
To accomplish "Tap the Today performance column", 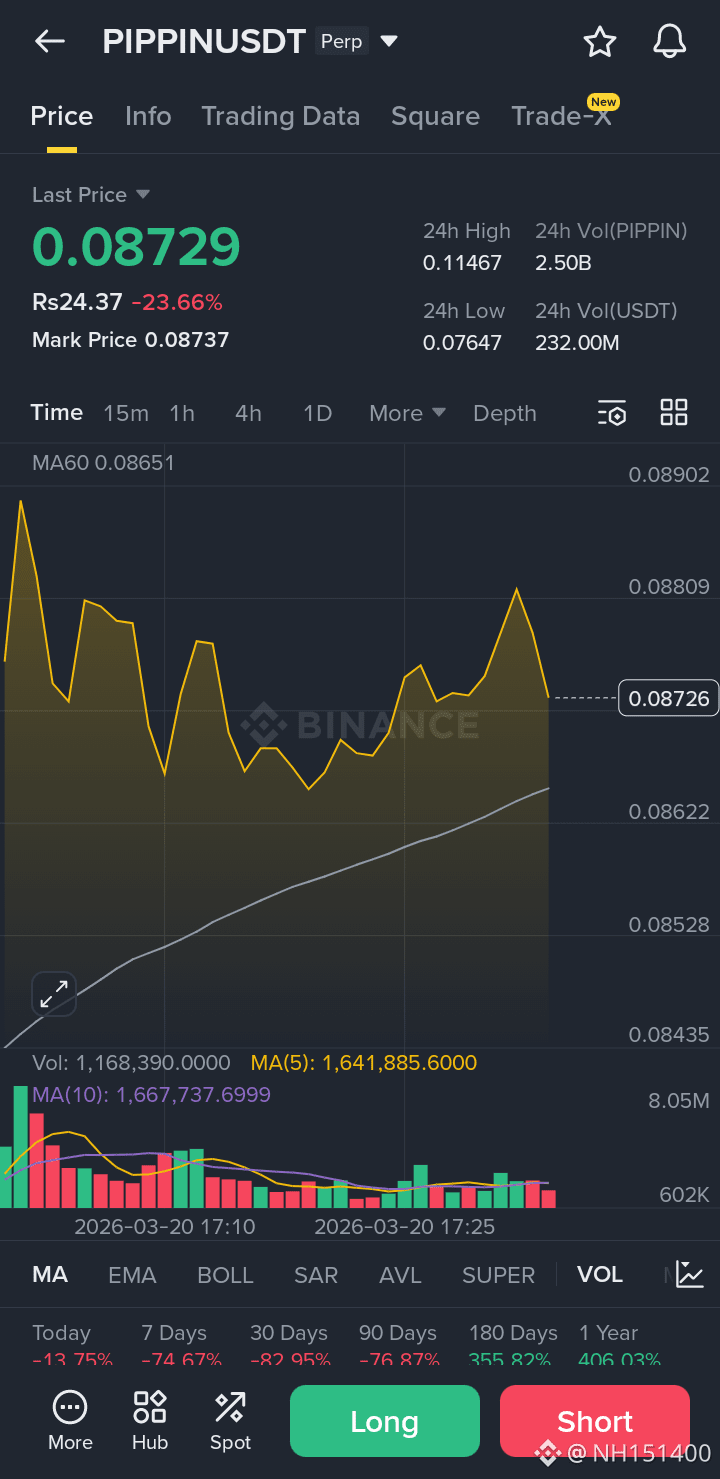I will point(72,1345).
